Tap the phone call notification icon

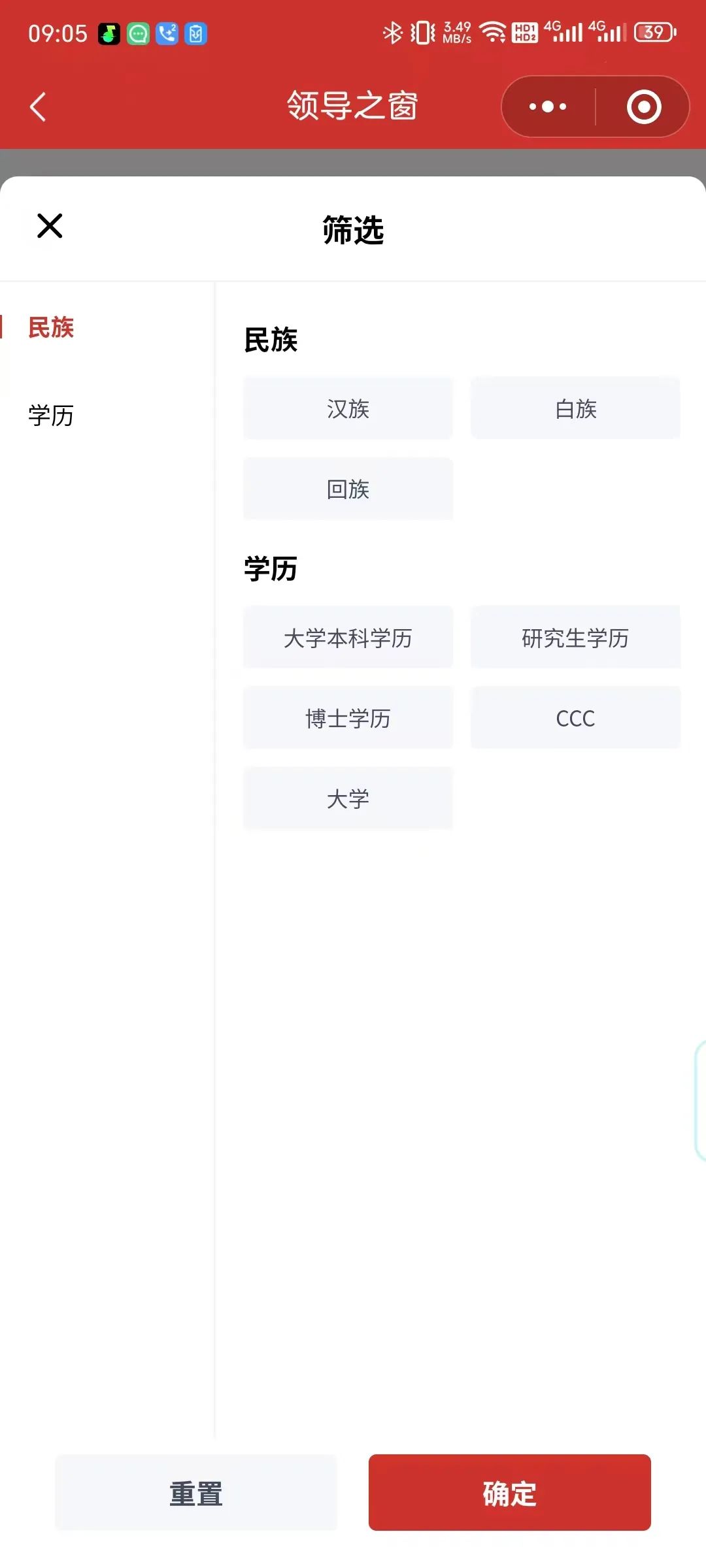tap(167, 33)
